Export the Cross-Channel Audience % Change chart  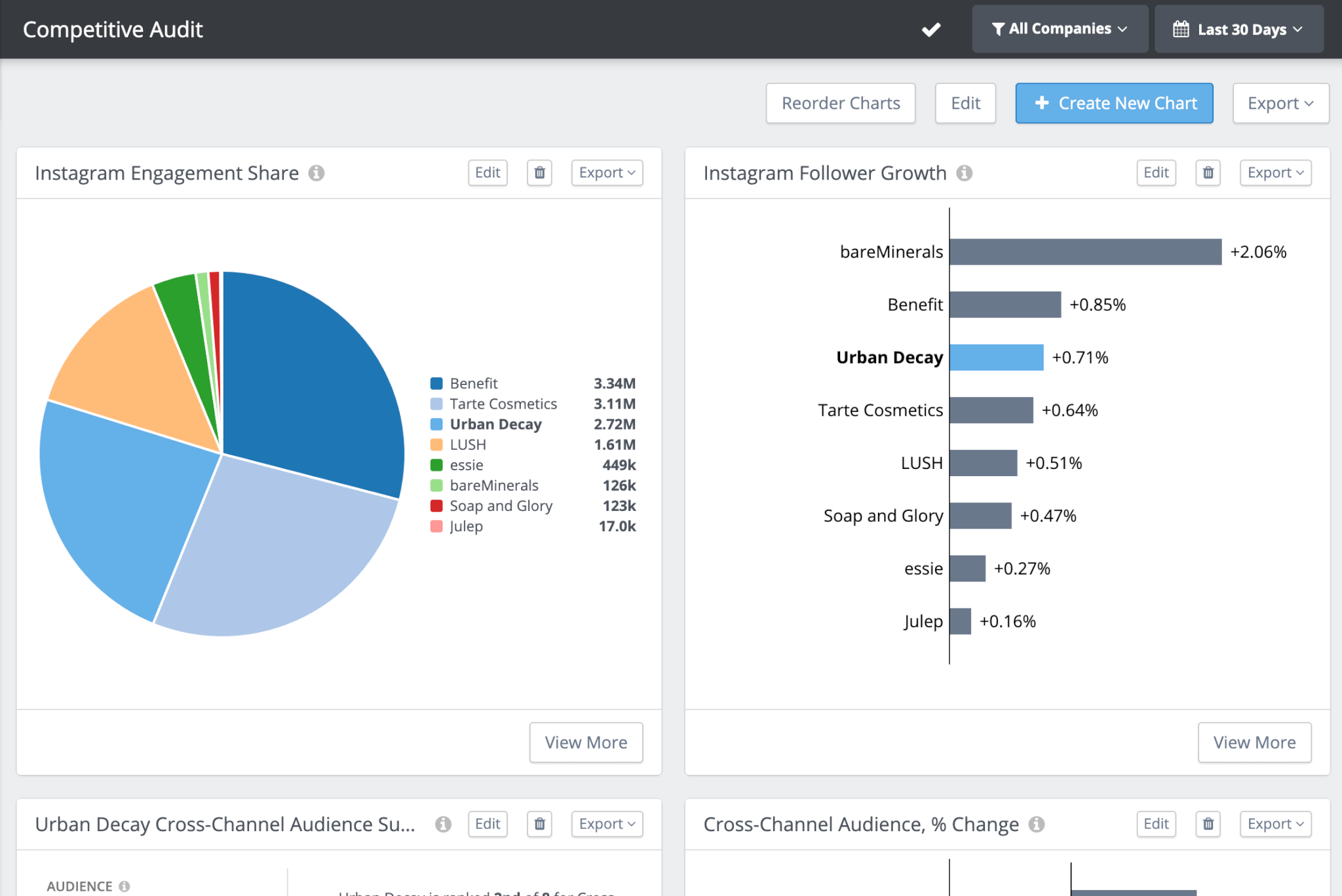click(1275, 824)
